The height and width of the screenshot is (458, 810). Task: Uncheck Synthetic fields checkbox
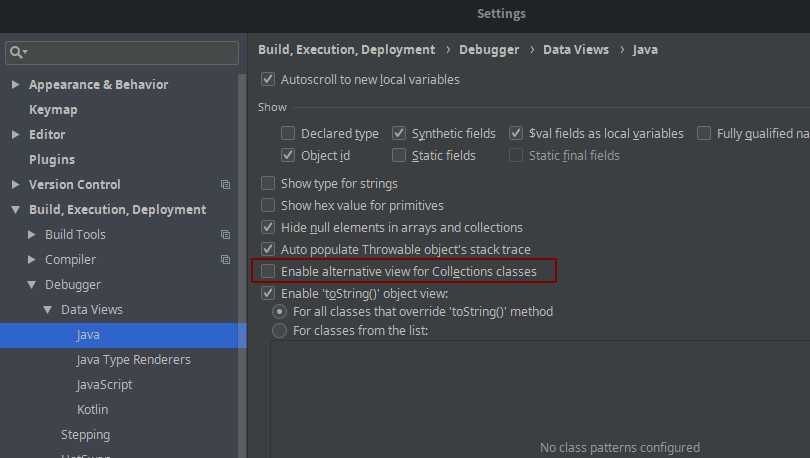[x=399, y=133]
